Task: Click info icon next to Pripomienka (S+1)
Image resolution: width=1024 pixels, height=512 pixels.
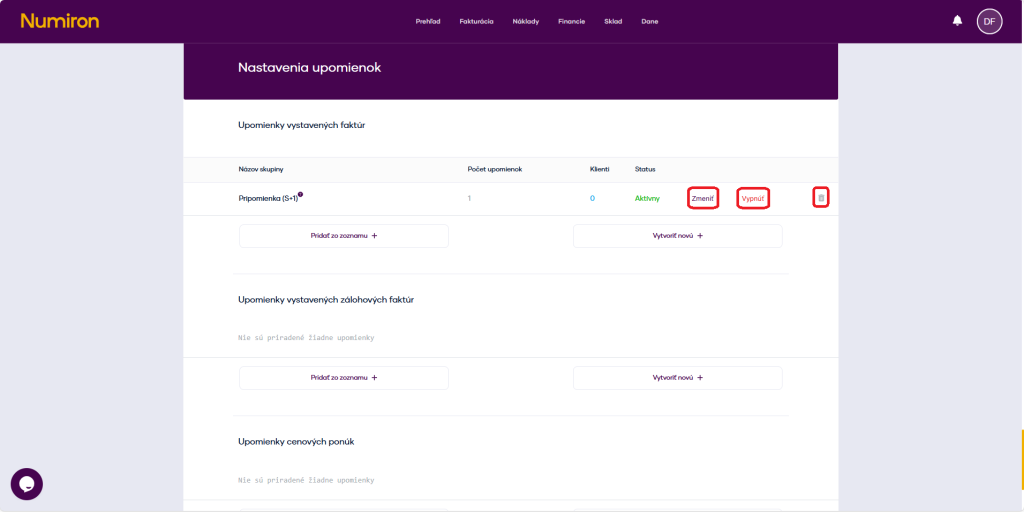Action: (x=300, y=195)
